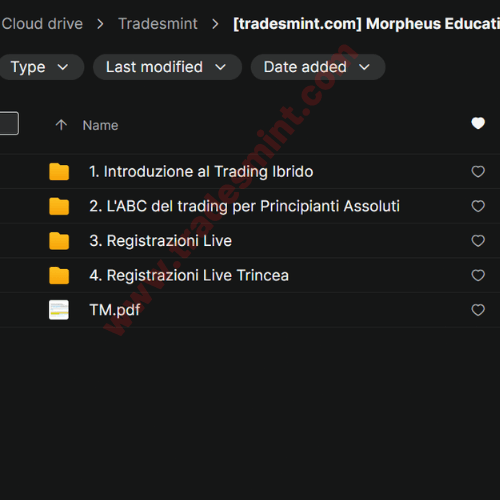
Task: Tick the select-all checkbox
Action: click(x=9, y=123)
